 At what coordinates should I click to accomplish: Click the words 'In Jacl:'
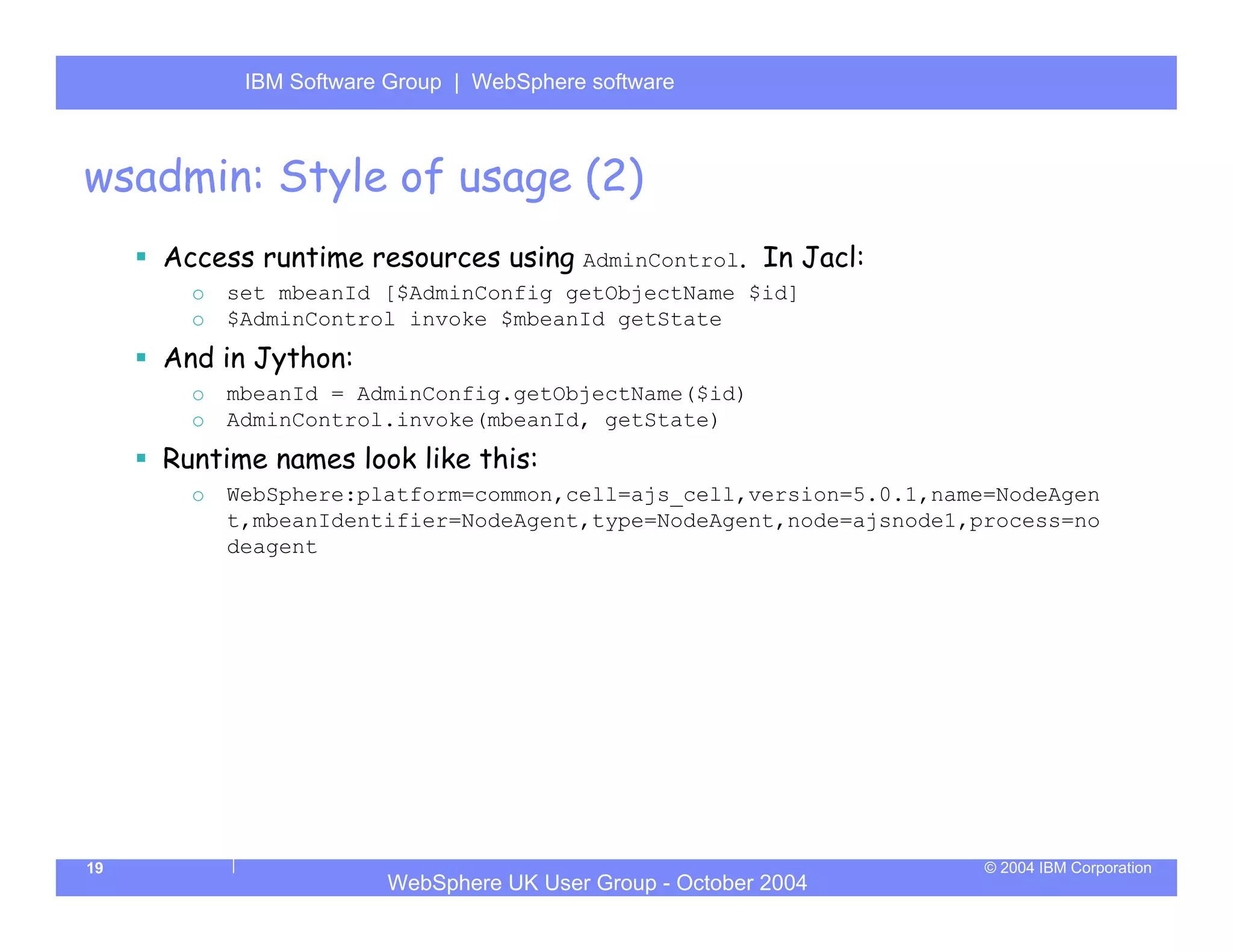click(x=813, y=258)
